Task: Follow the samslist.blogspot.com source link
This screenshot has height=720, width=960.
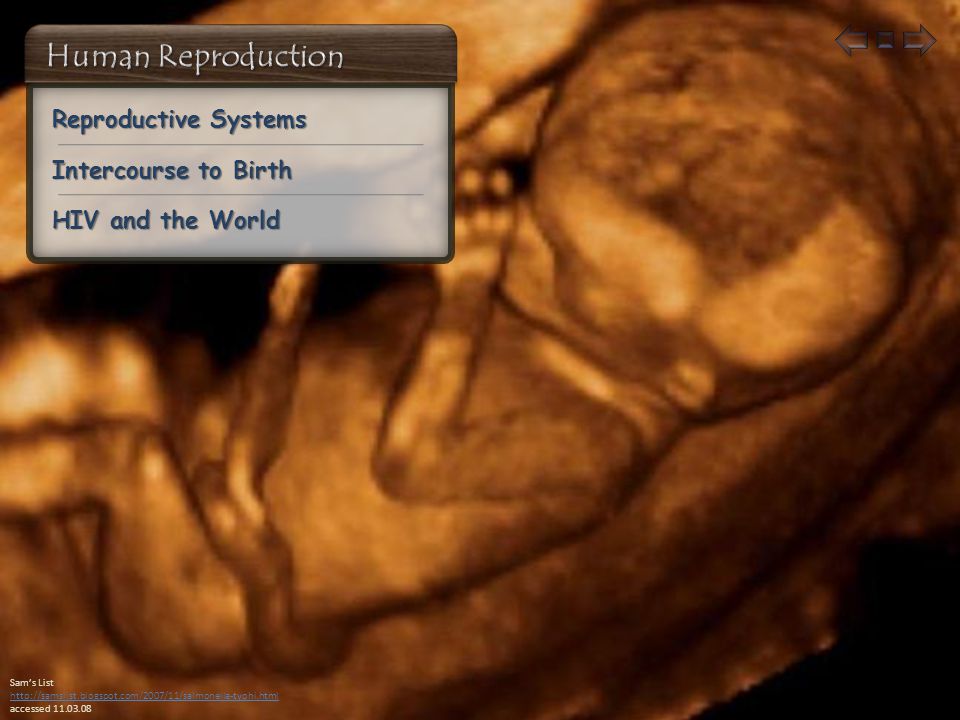Action: [x=144, y=696]
